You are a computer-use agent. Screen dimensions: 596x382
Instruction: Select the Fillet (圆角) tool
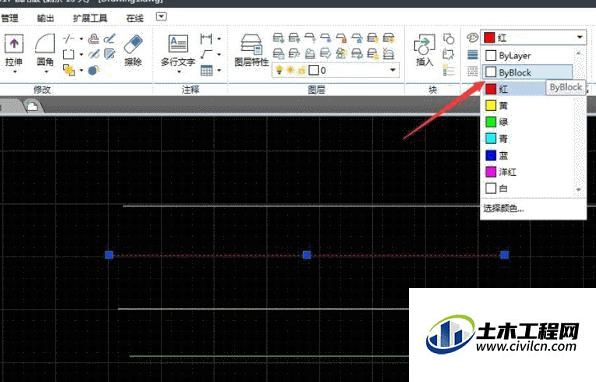click(45, 44)
